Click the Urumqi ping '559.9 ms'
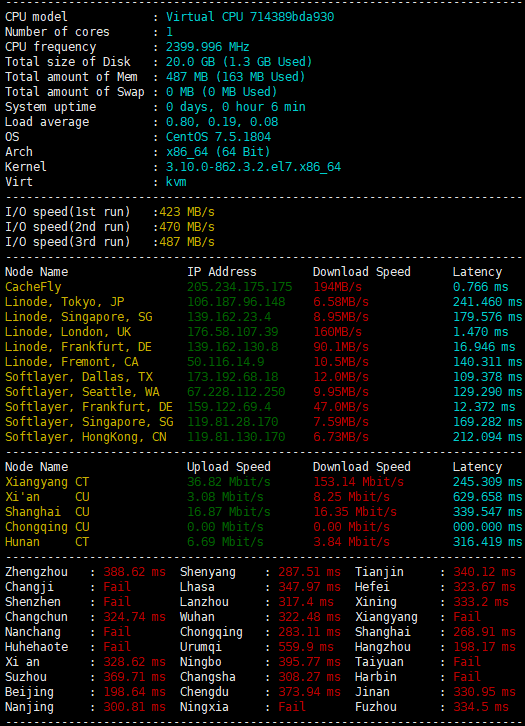The height and width of the screenshot is (726, 525). (306, 647)
